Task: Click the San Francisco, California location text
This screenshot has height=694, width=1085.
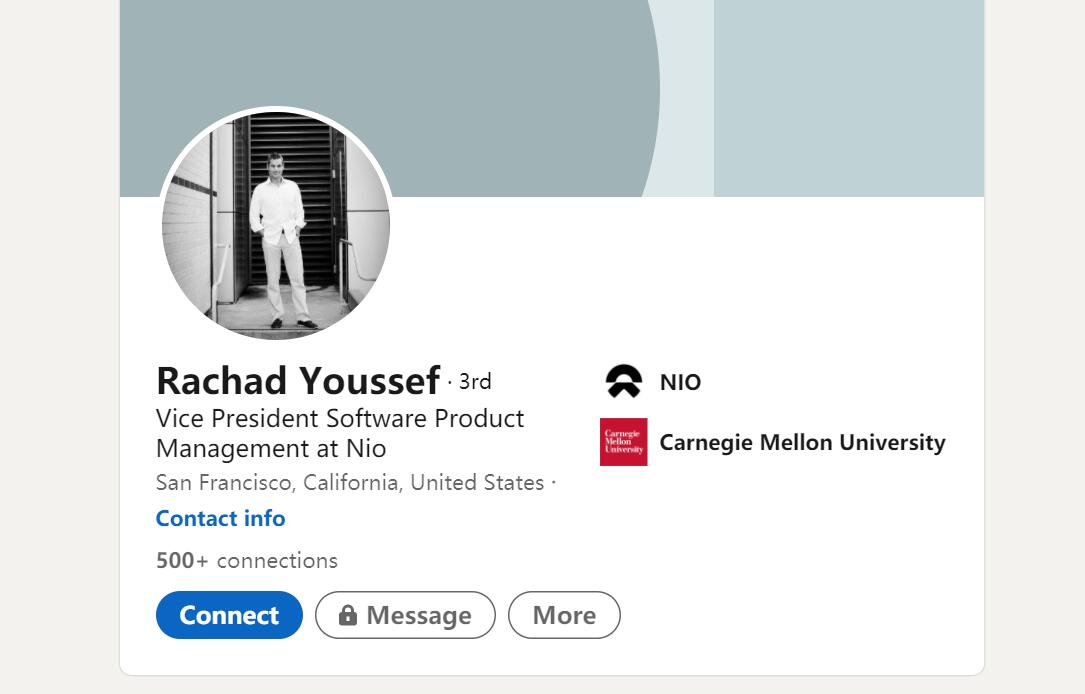Action: pos(350,482)
